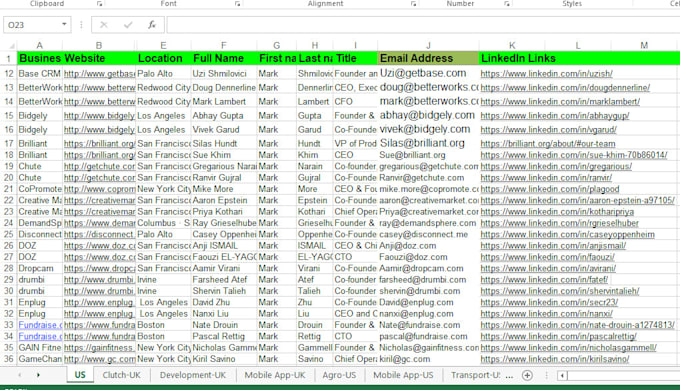Click the horizontal scrollbar left arrow

click(562, 375)
